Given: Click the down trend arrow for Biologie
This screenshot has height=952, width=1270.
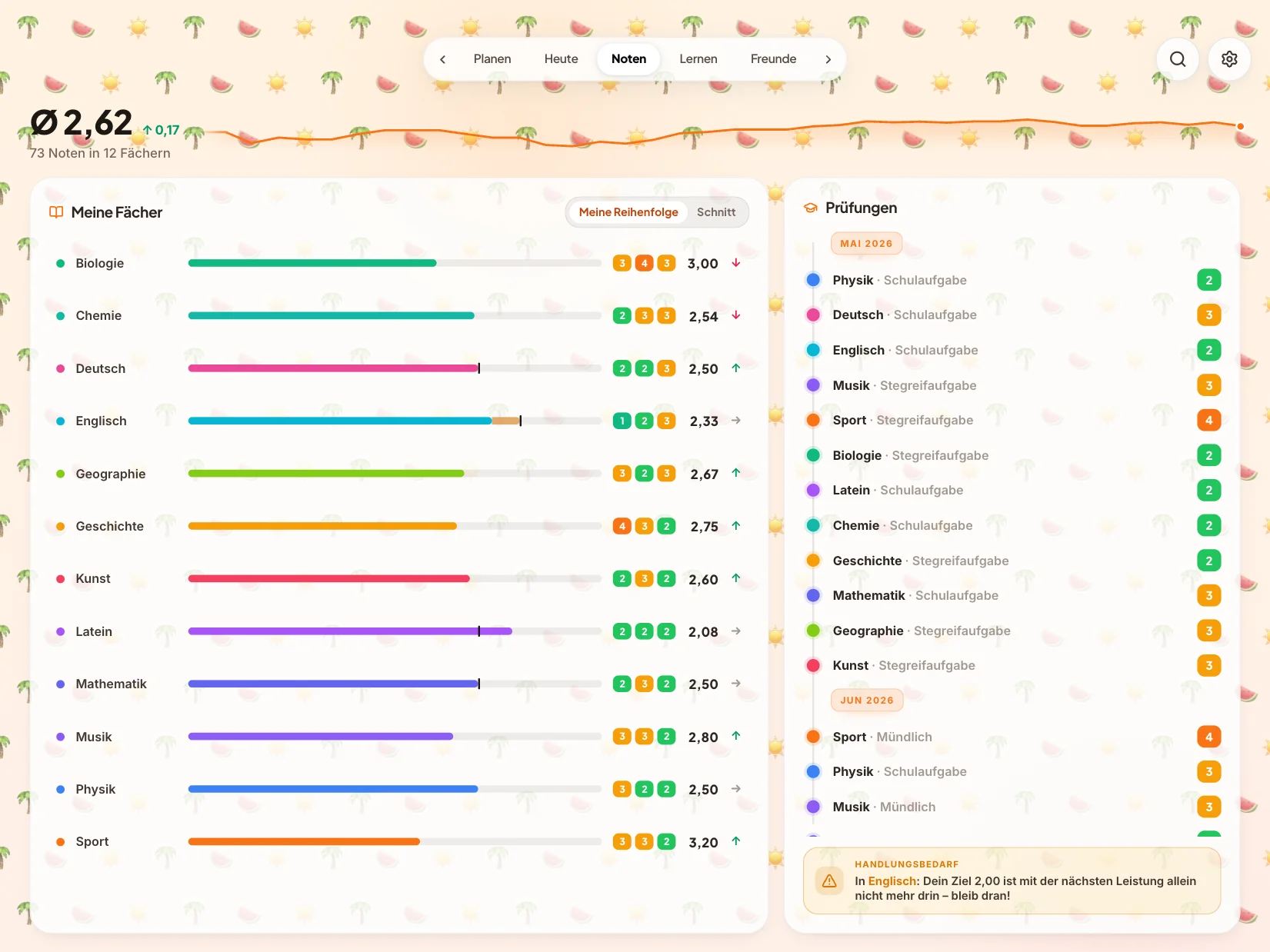Looking at the screenshot, I should pos(736,263).
